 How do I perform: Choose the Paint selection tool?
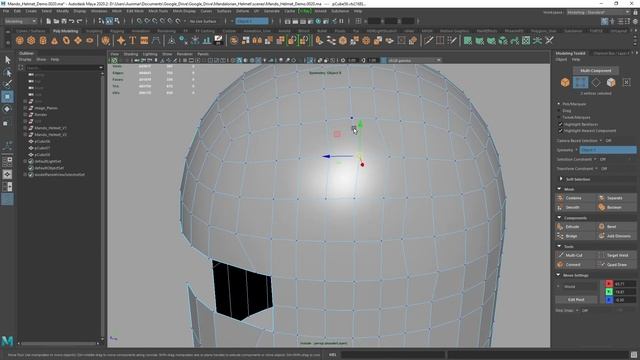point(7,84)
